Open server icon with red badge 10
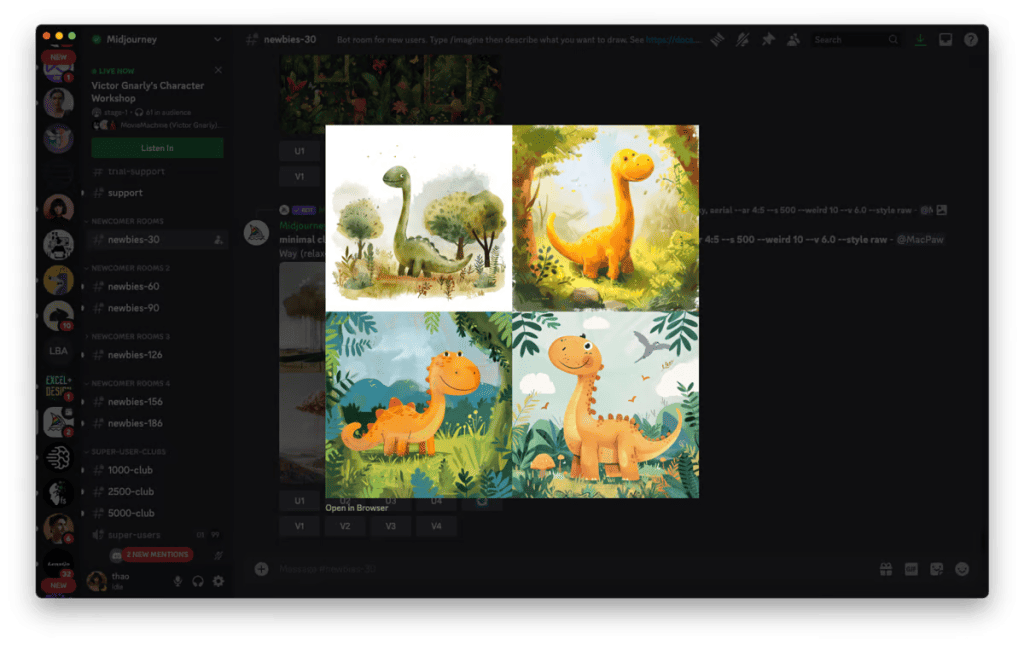1024x645 pixels. click(58, 316)
